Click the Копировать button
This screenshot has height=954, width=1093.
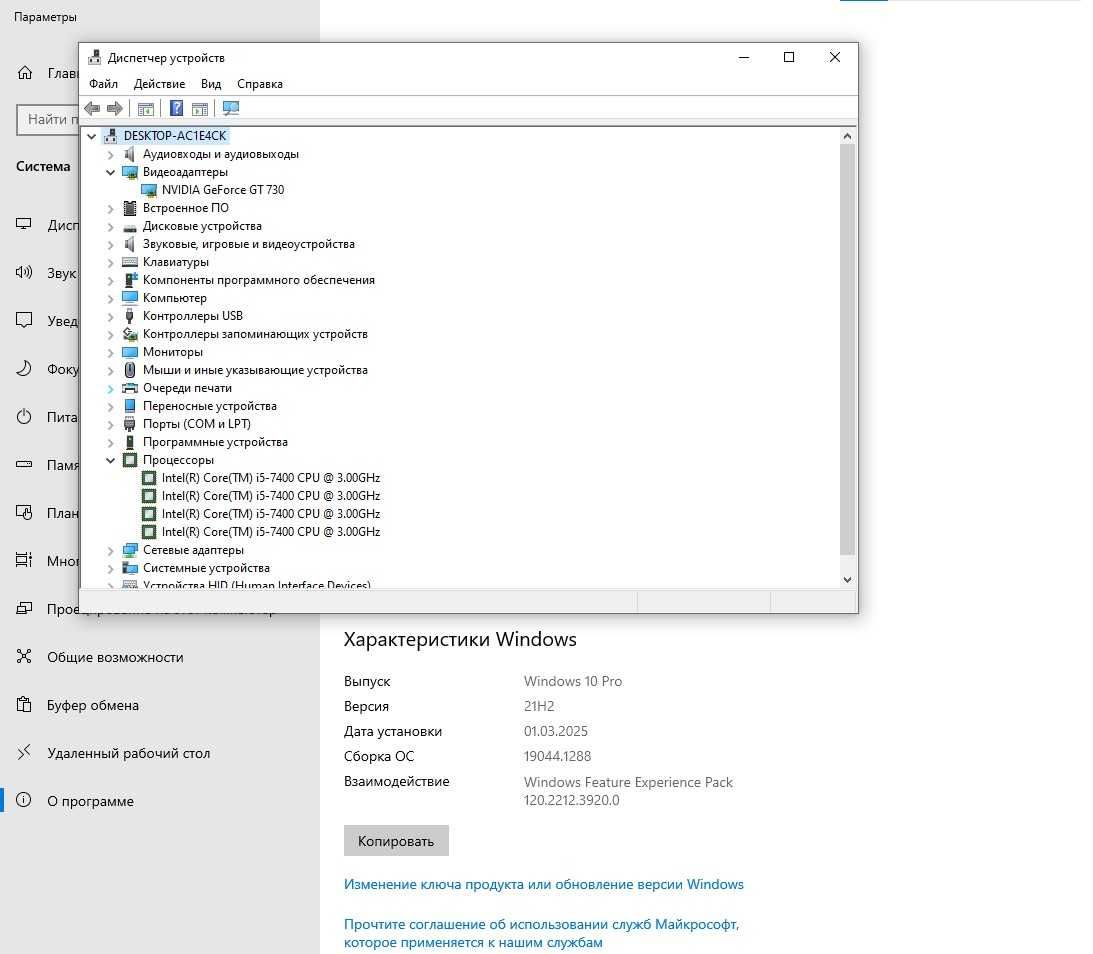(x=396, y=840)
